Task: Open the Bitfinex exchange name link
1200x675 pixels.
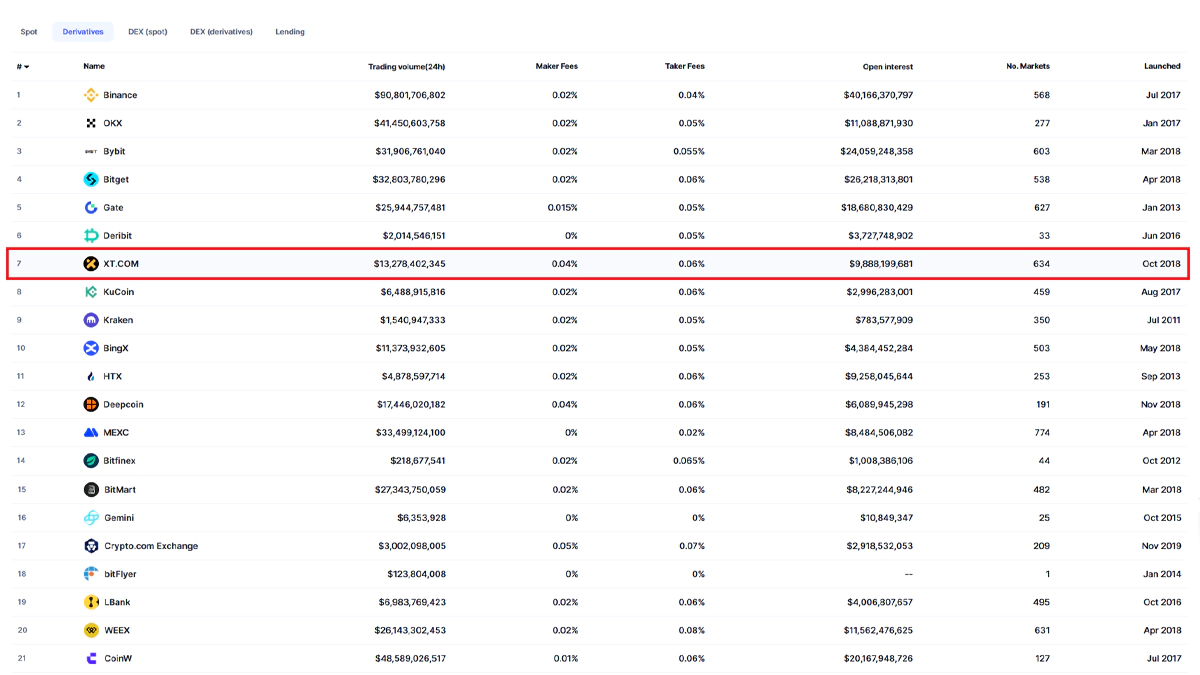Action: 120,461
